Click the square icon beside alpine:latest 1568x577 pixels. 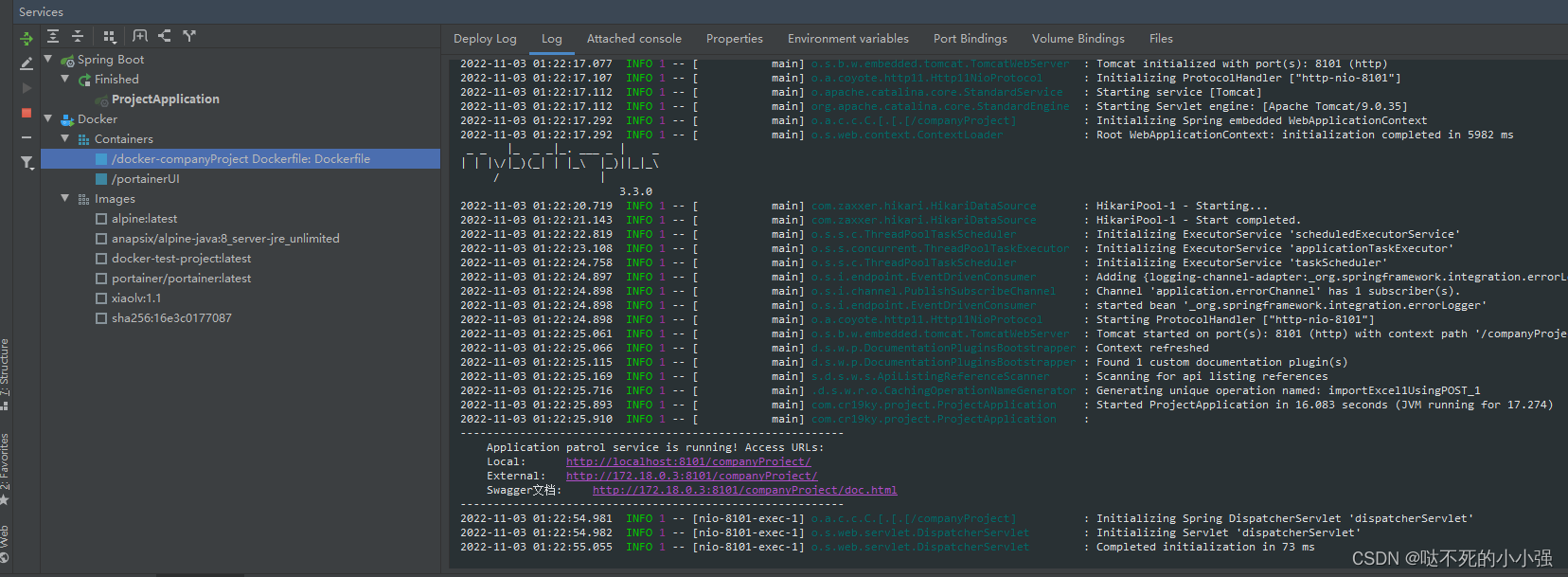coord(101,219)
